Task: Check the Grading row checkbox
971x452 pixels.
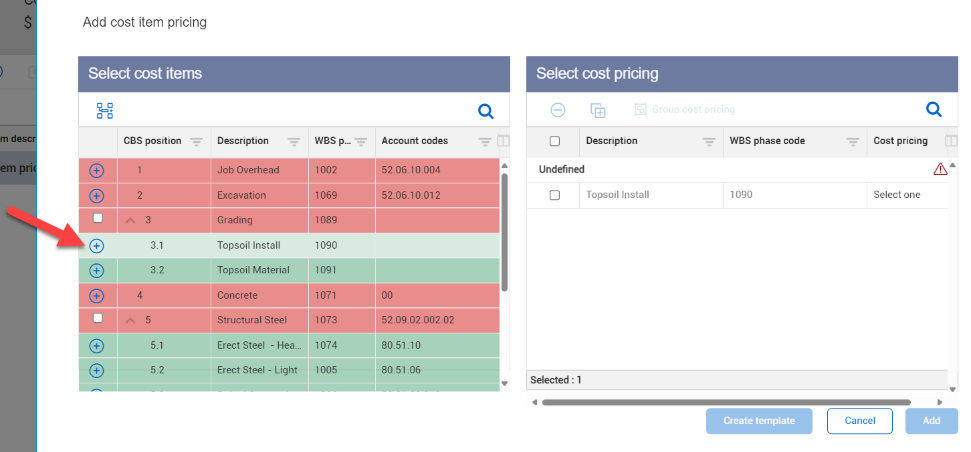Action: click(97, 219)
